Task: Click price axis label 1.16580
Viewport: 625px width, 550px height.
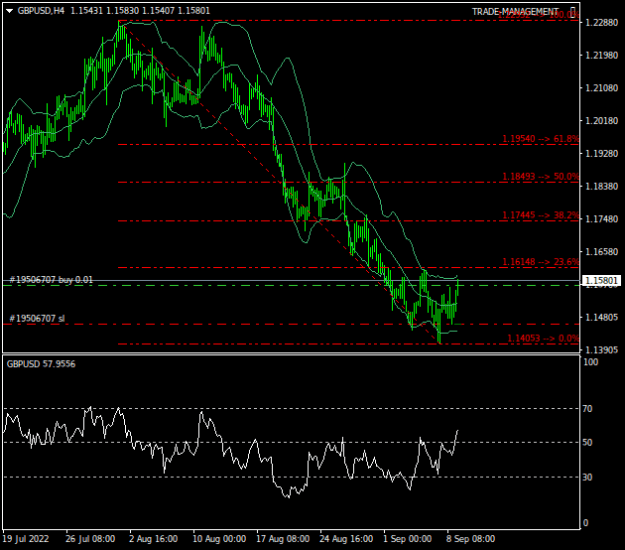Action: point(601,251)
